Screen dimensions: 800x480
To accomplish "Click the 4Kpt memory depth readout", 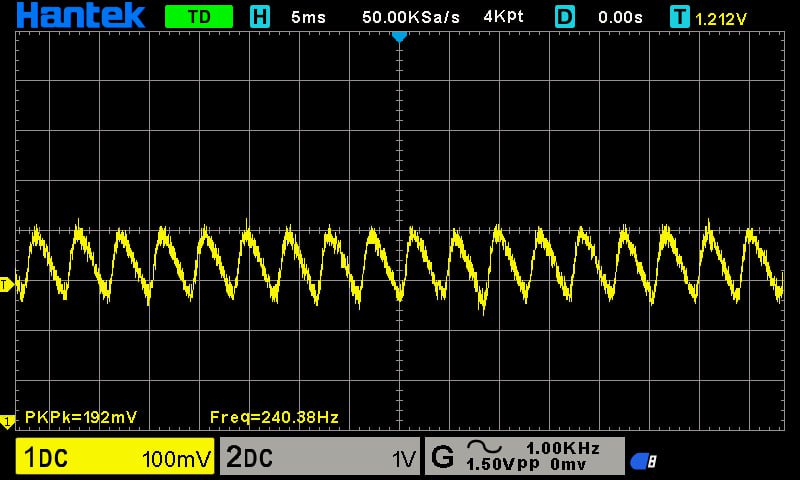I will click(x=504, y=17).
